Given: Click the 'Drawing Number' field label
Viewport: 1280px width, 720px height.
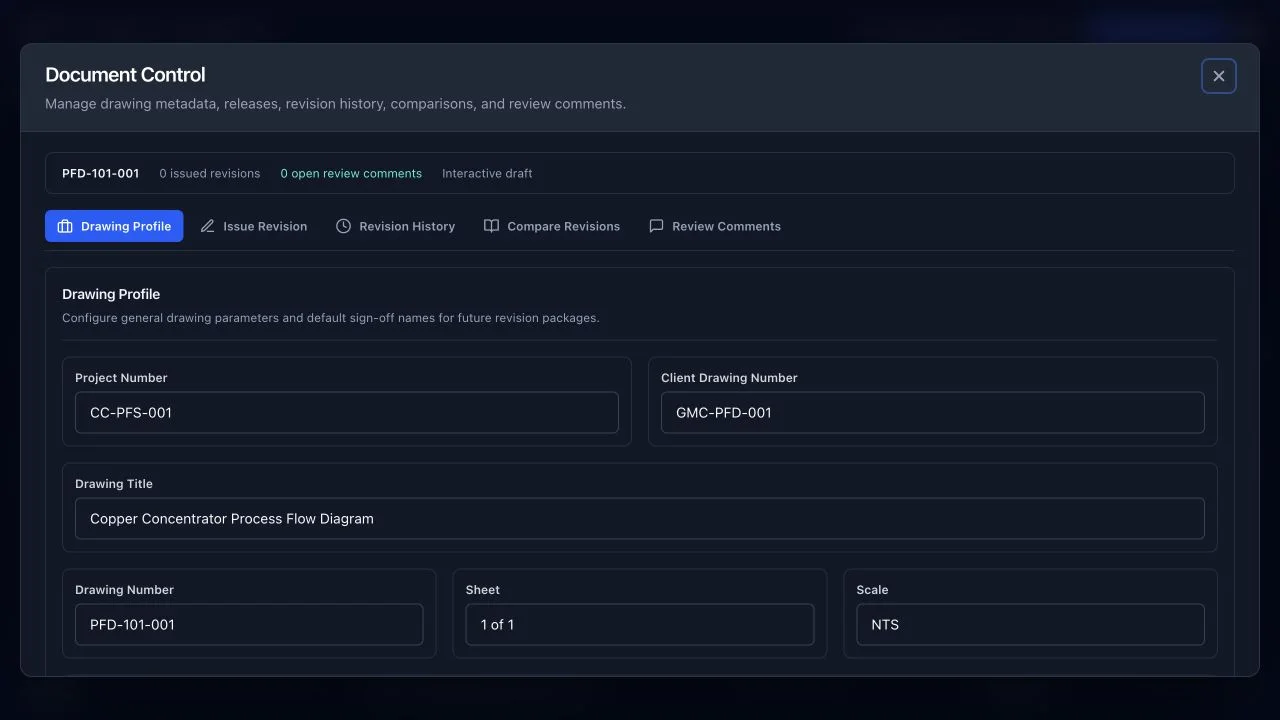Looking at the screenshot, I should click(124, 590).
